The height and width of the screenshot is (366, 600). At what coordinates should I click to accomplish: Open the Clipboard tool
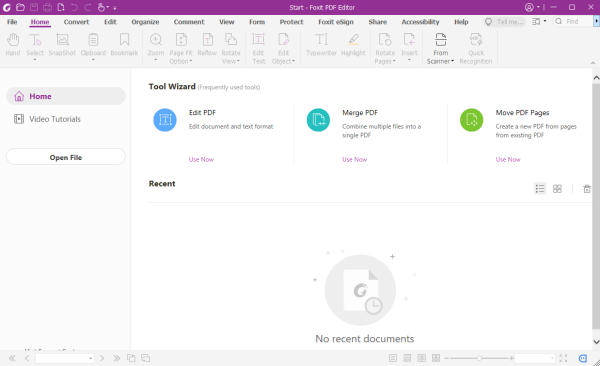coord(93,46)
